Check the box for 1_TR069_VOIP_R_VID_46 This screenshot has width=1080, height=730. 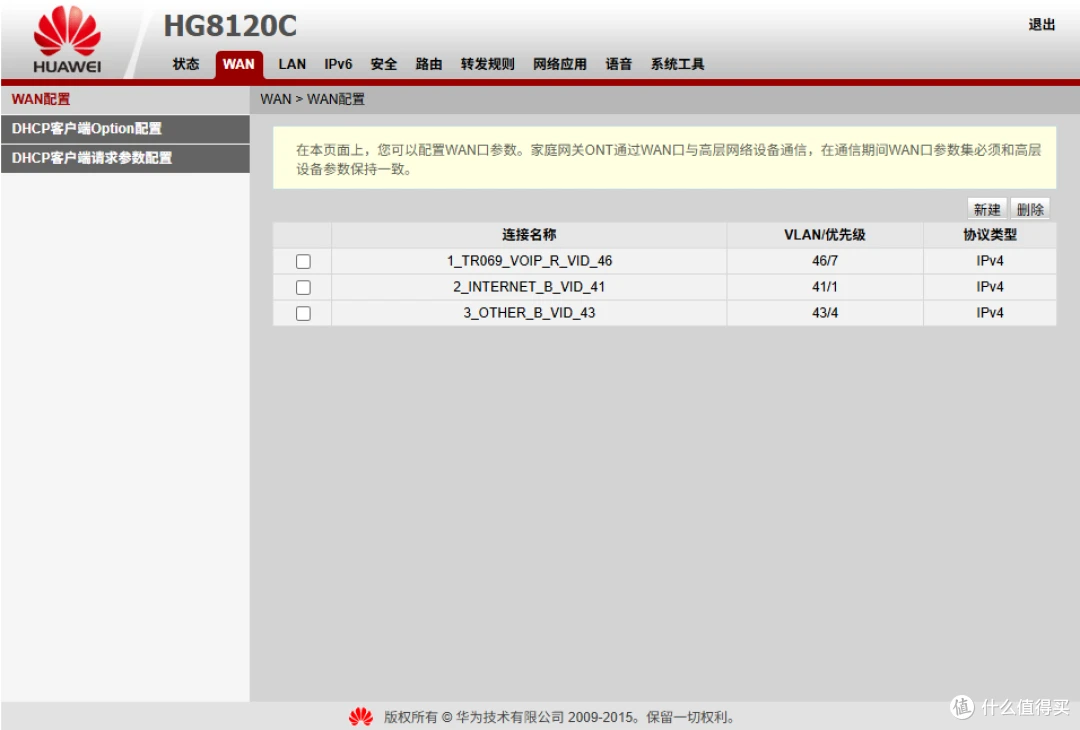point(303,262)
